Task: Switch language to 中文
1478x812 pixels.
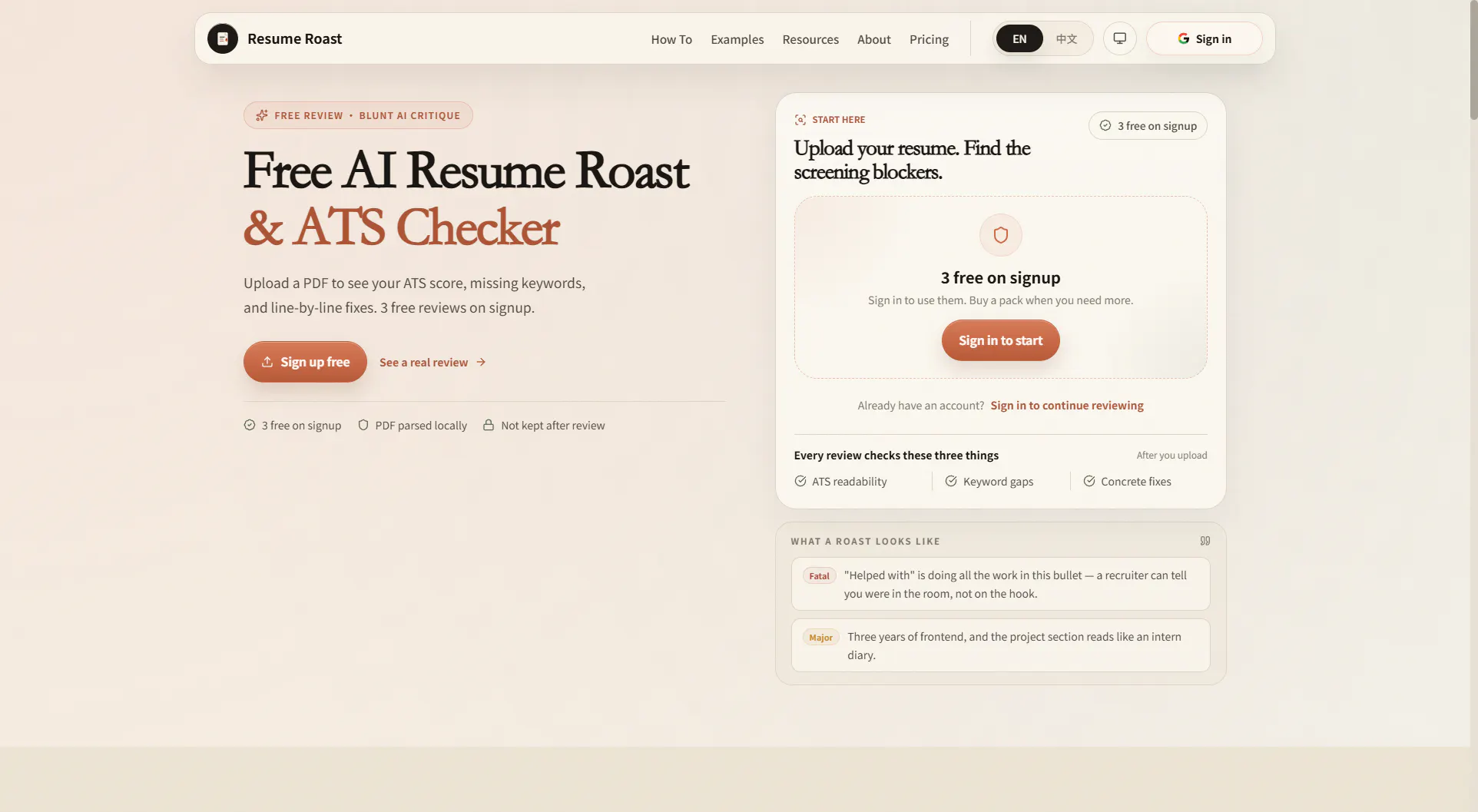Action: coord(1066,38)
